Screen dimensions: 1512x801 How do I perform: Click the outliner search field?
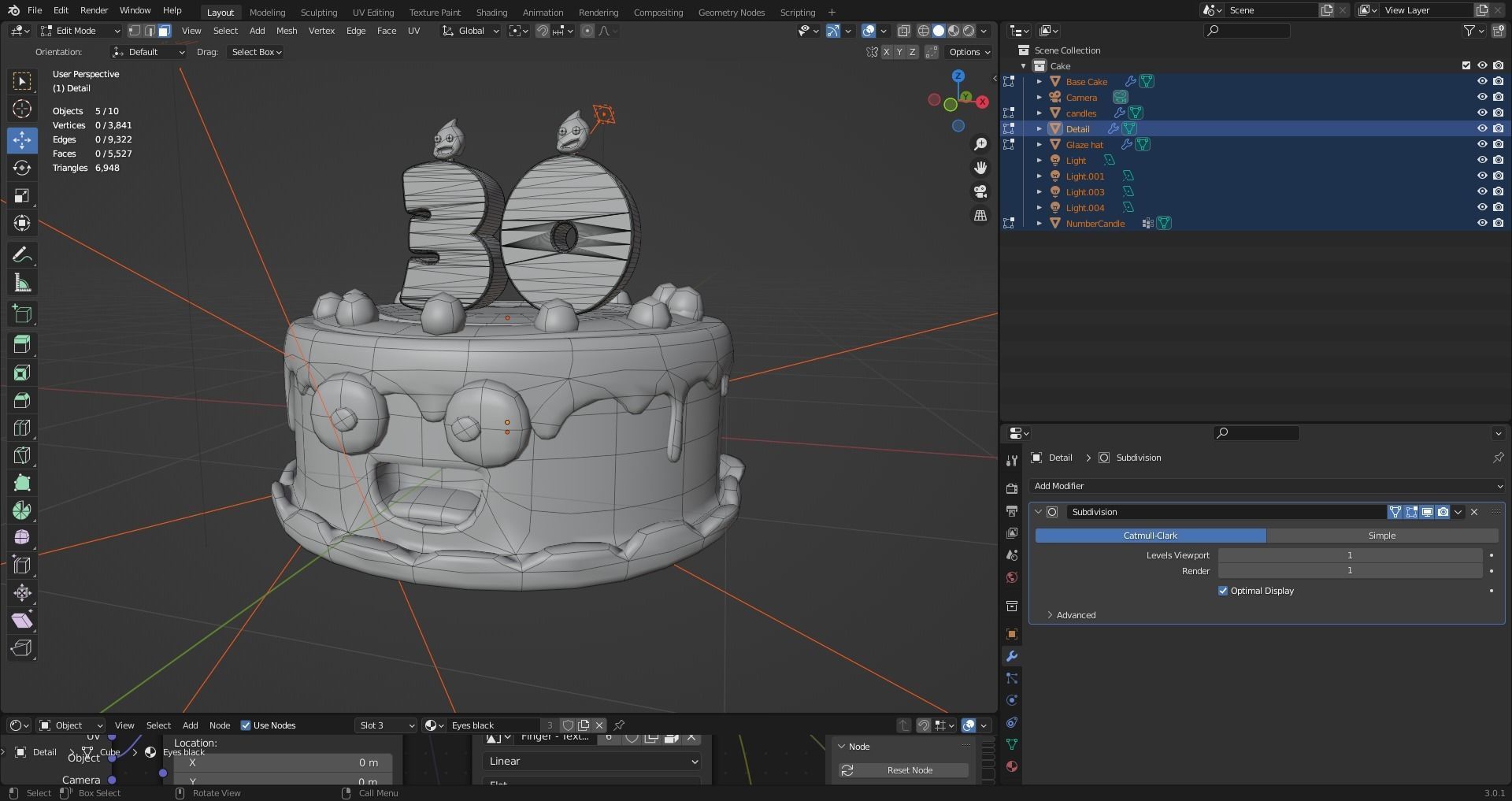[1247, 31]
